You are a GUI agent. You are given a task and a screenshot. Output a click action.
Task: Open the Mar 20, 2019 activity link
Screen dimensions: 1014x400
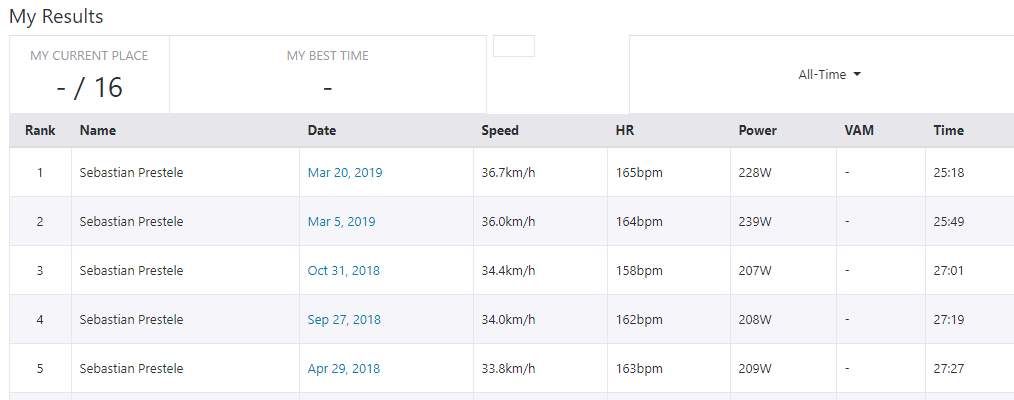click(344, 173)
